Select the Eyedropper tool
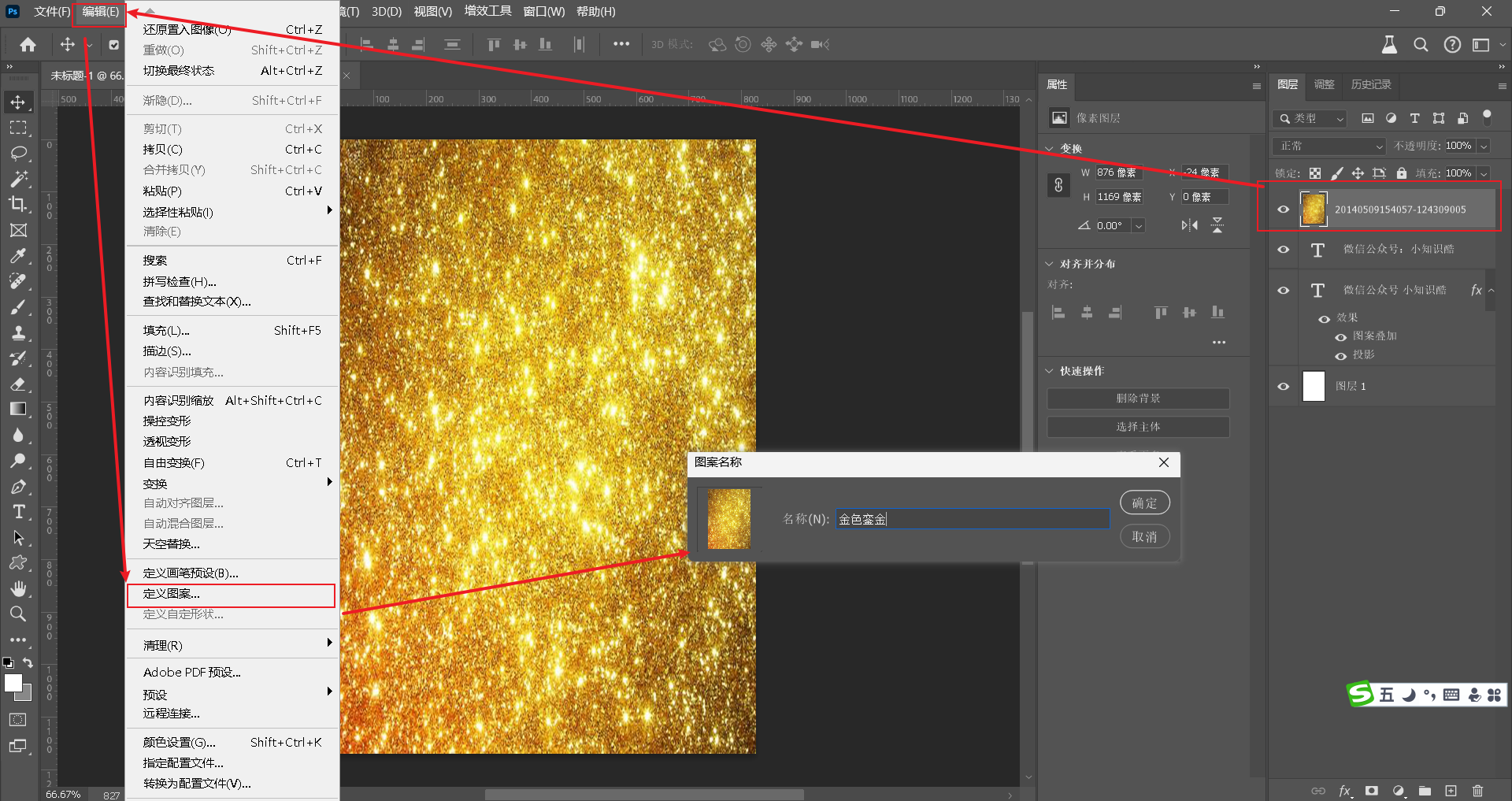 pyautogui.click(x=18, y=255)
